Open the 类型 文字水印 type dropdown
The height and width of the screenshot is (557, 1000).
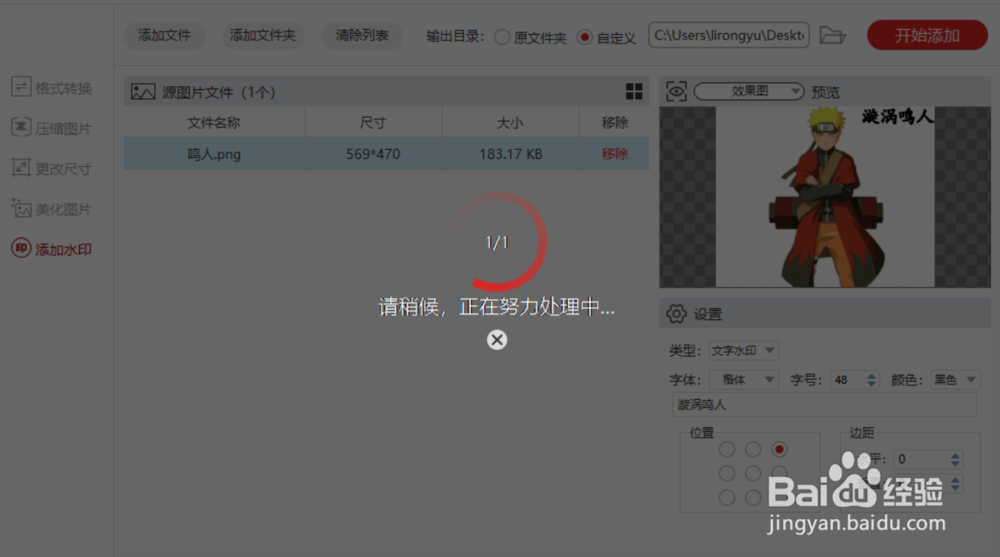tap(743, 350)
